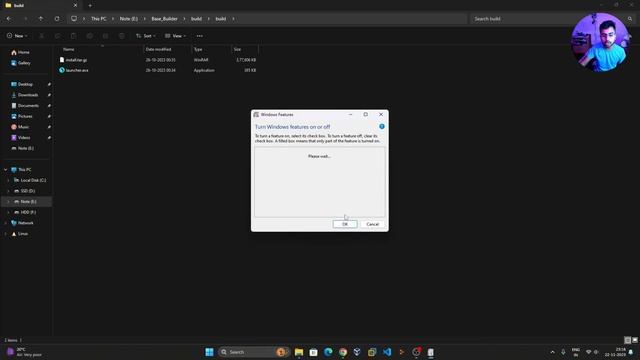Launch Microsoft Edge from the taskbar
The height and width of the screenshot is (360, 640).
coord(328,352)
